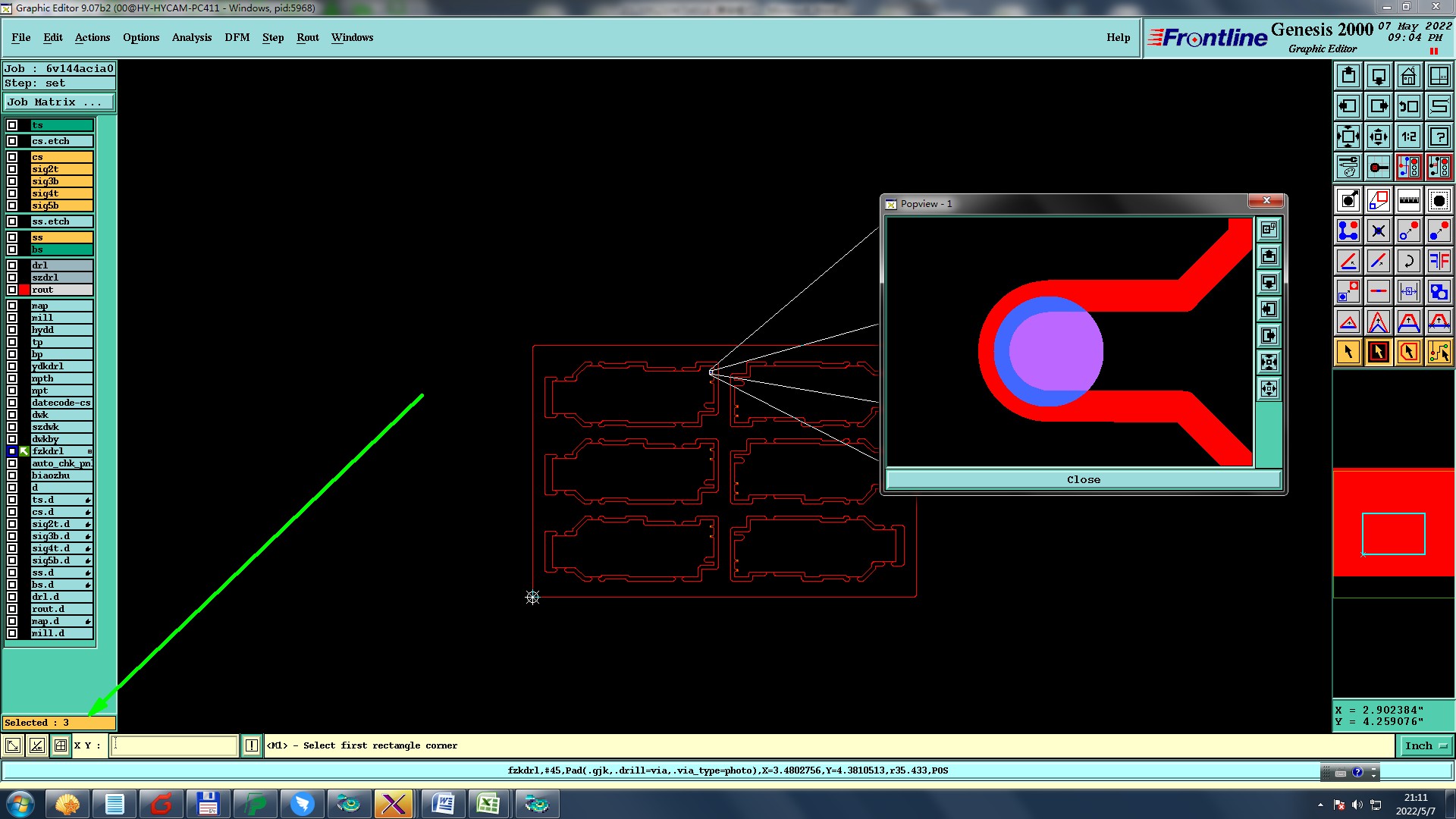Click the mirror feature (F|F) tool
Screen dimensions: 1456x819
coord(1439,262)
